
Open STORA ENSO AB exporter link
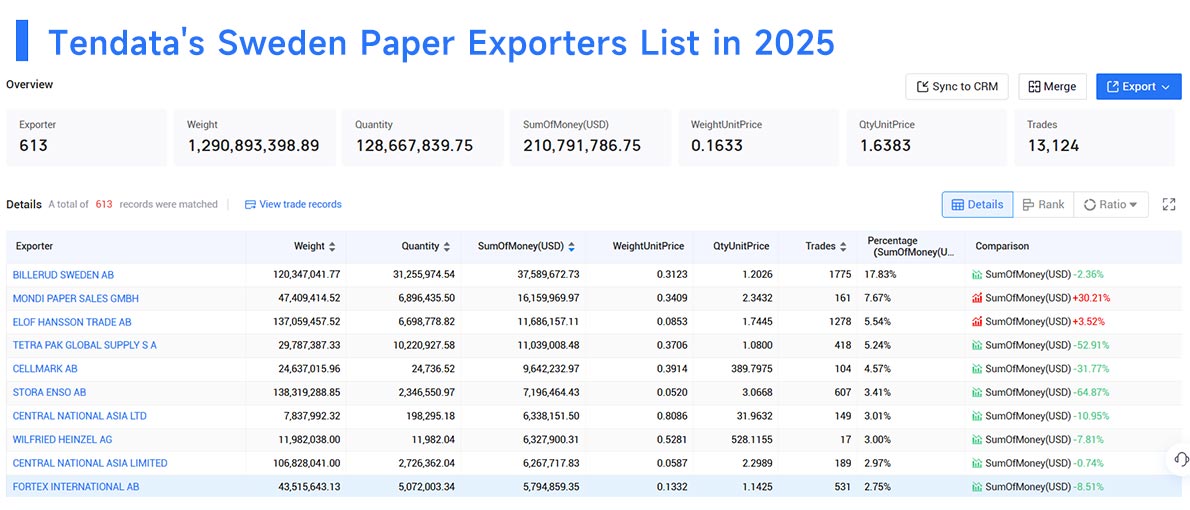tap(49, 392)
